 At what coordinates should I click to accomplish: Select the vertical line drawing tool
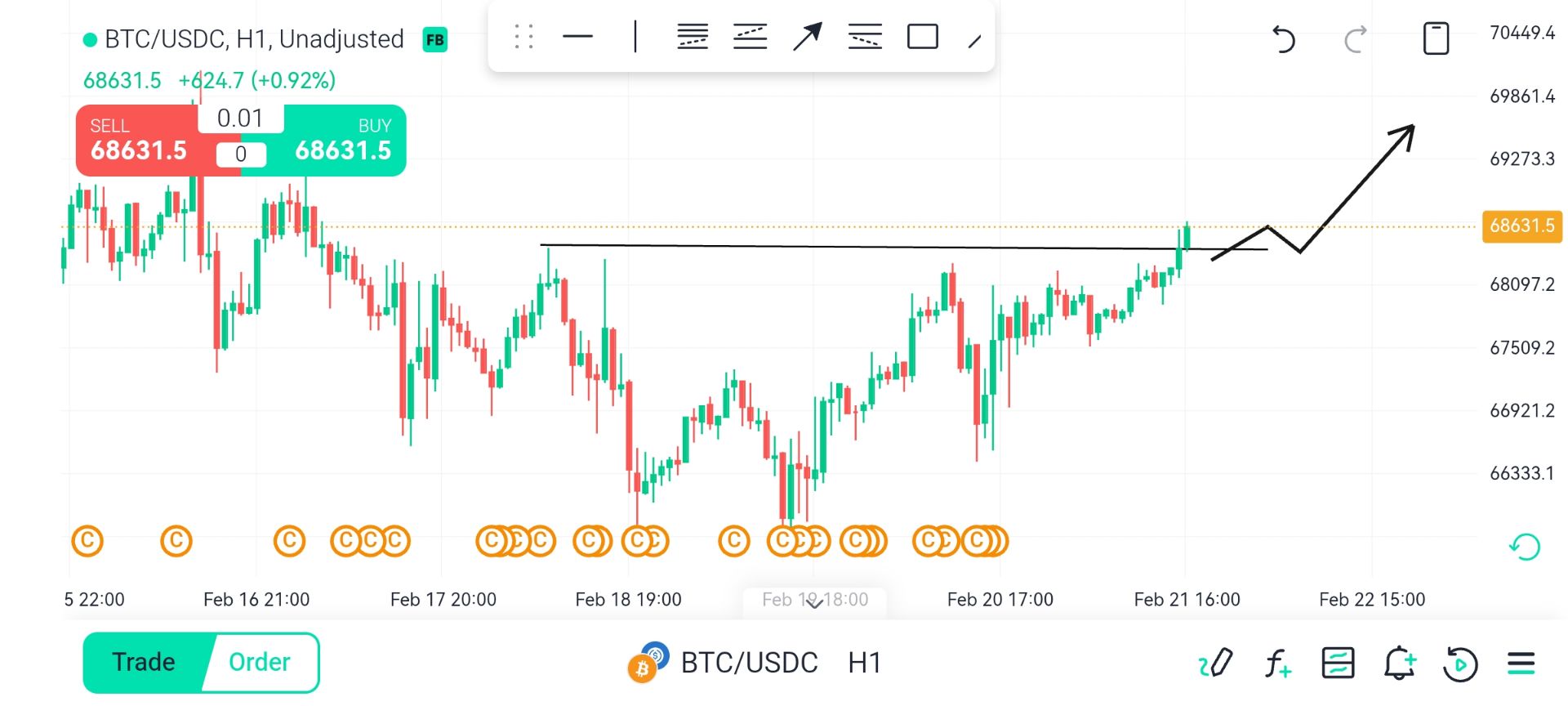(x=635, y=37)
